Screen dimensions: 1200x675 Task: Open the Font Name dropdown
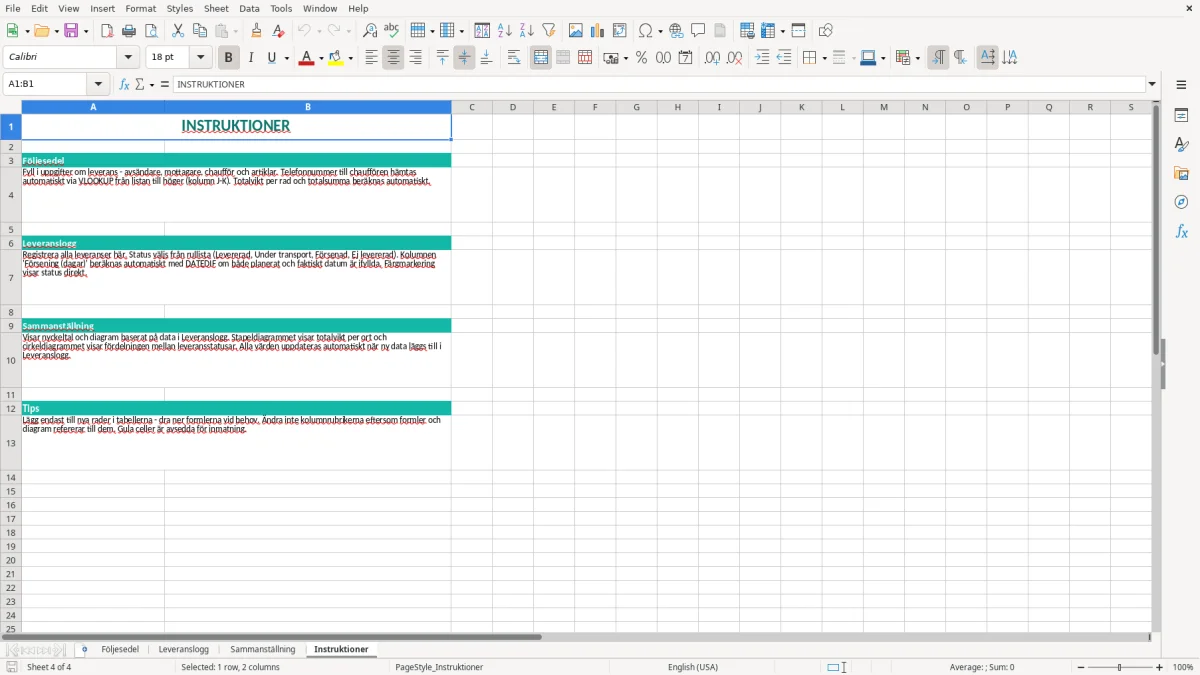[128, 58]
